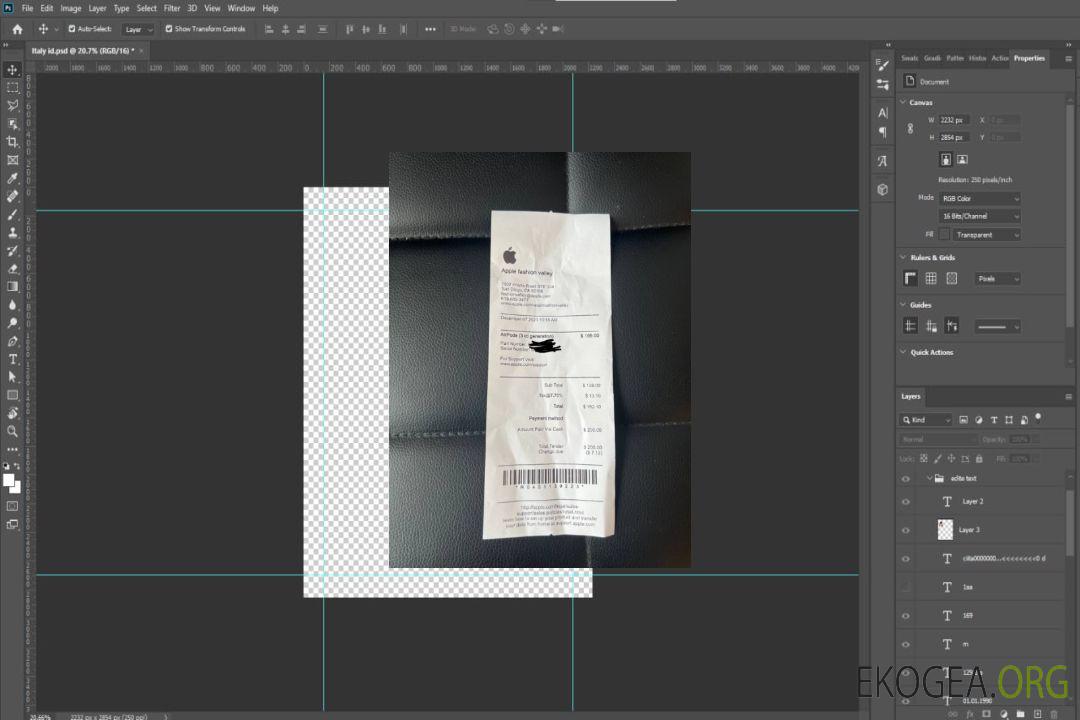Hide Layer 2 using its eye icon
1080x720 pixels.
(906, 501)
